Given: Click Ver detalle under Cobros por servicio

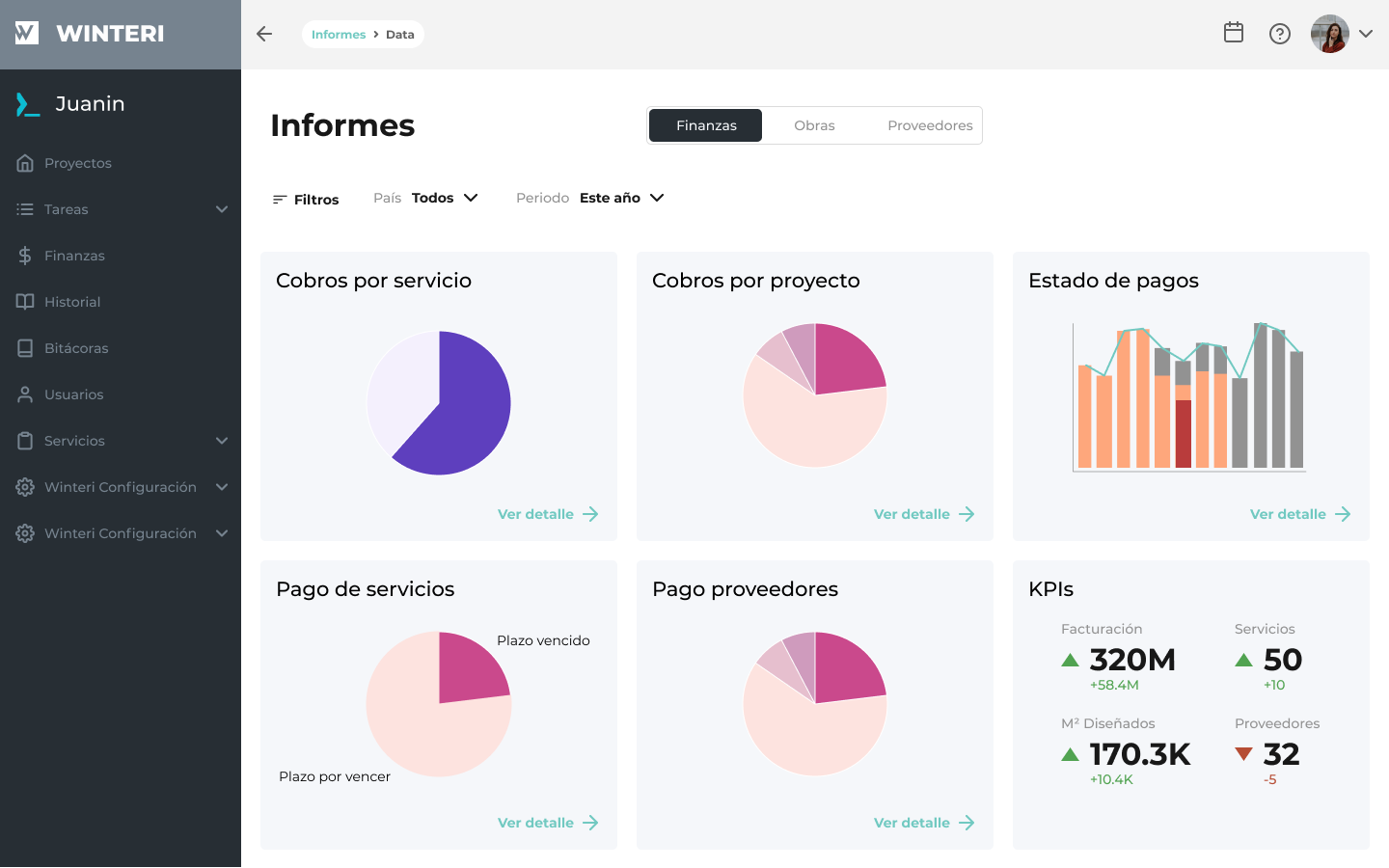Looking at the screenshot, I should point(548,514).
